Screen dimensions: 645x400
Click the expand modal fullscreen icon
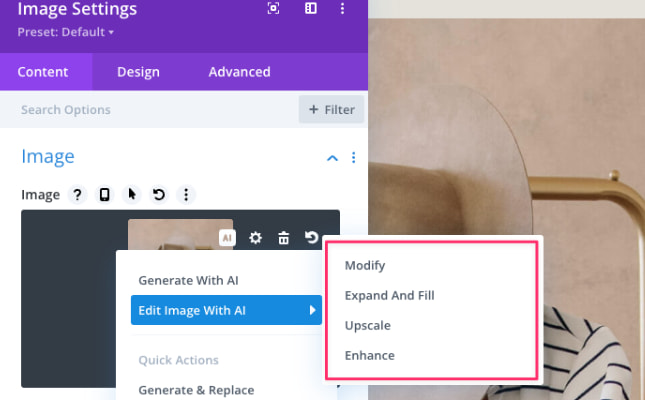[274, 9]
